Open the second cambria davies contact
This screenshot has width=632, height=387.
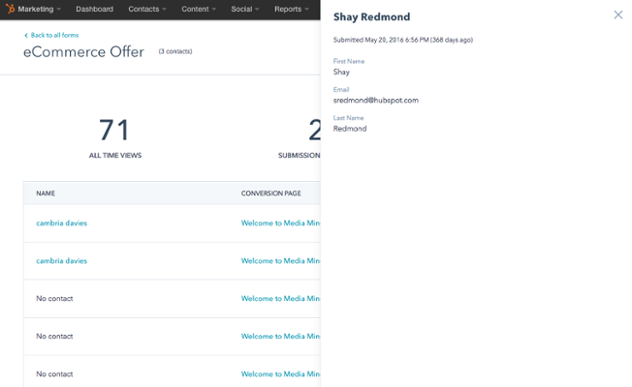tap(62, 261)
